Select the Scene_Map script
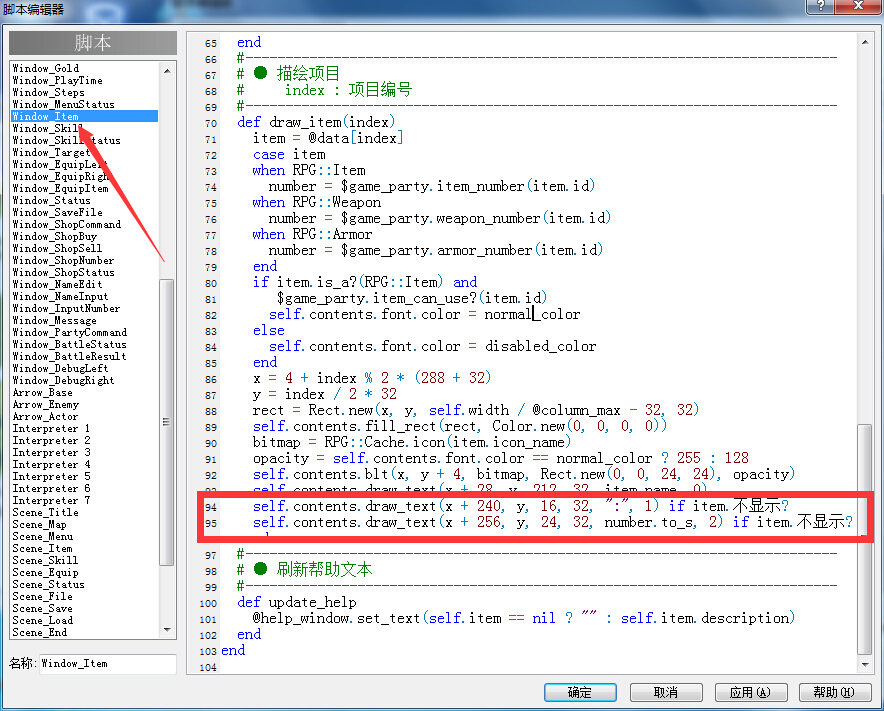This screenshot has height=711, width=884. click(x=39, y=524)
